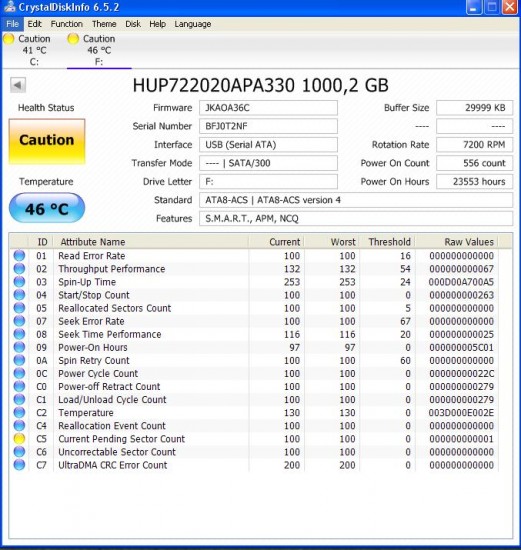The height and width of the screenshot is (550, 521).
Task: Click the CrystalDiskInfo title bar app icon
Action: click(x=9, y=7)
